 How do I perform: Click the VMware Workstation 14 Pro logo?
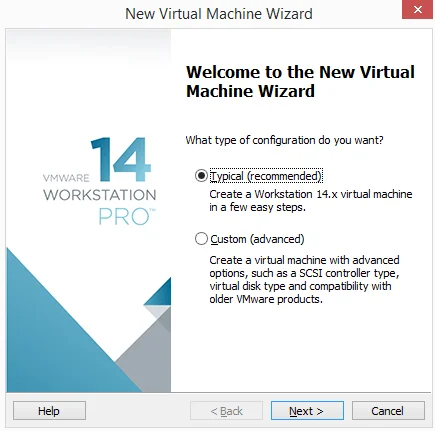tap(99, 181)
